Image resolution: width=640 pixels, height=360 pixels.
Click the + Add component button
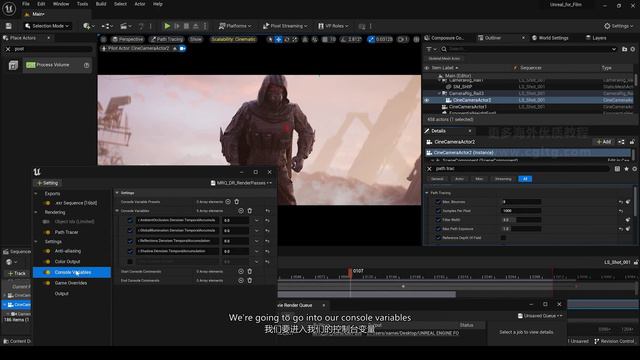click(603, 142)
